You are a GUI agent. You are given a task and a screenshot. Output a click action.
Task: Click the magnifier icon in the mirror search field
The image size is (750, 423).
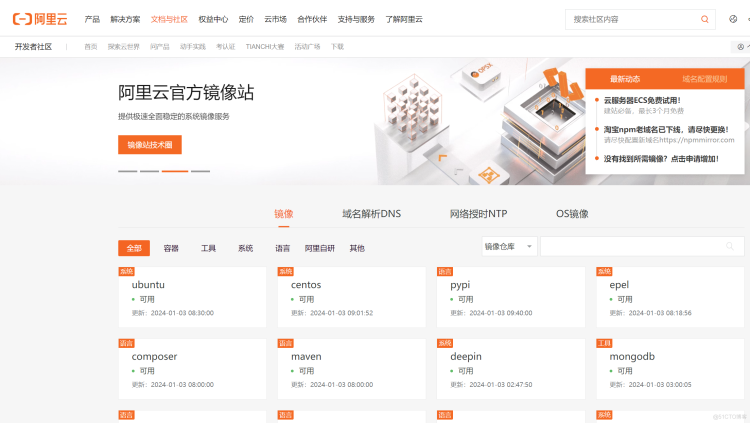(x=730, y=246)
